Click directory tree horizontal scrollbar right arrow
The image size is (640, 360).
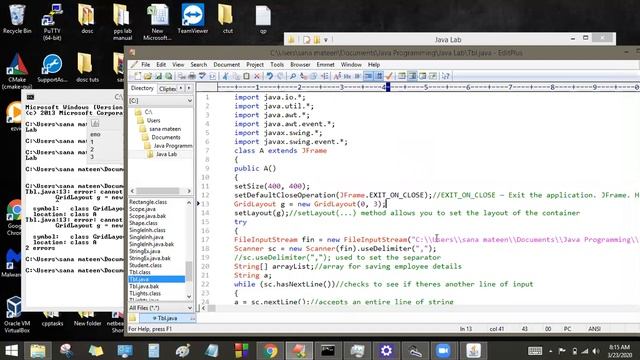tap(189, 191)
